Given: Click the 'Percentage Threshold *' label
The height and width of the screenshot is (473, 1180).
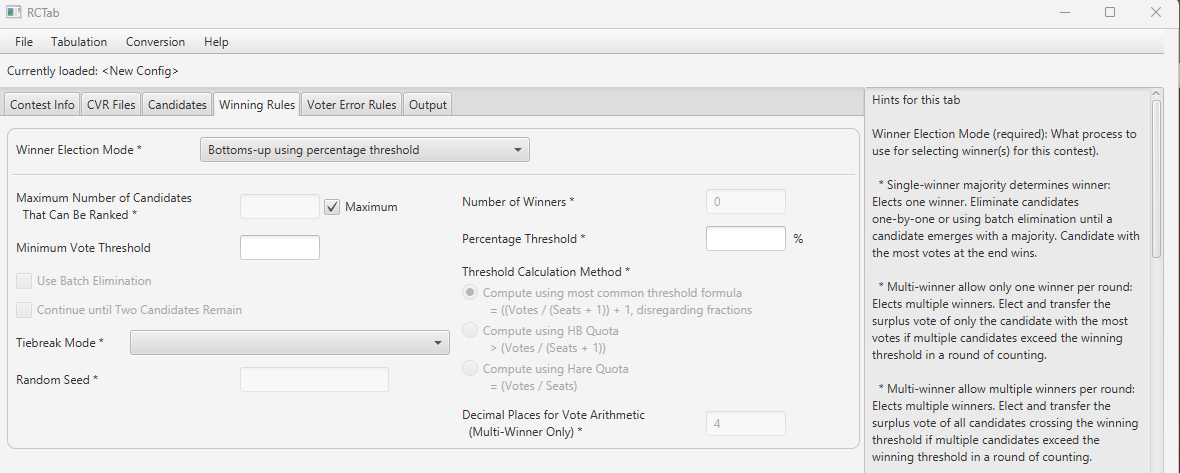Looking at the screenshot, I should (524, 238).
